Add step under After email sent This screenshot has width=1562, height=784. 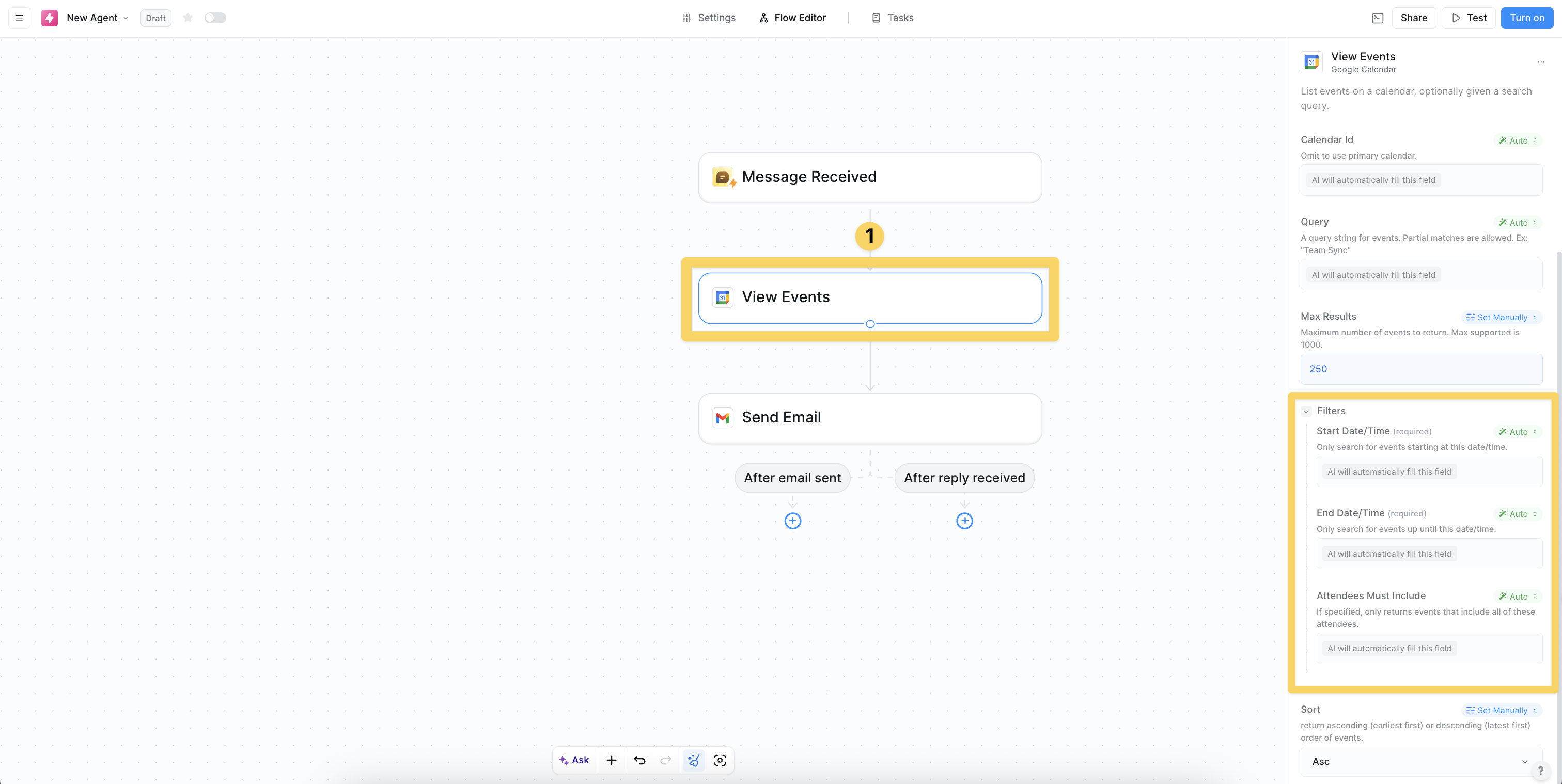coord(792,521)
